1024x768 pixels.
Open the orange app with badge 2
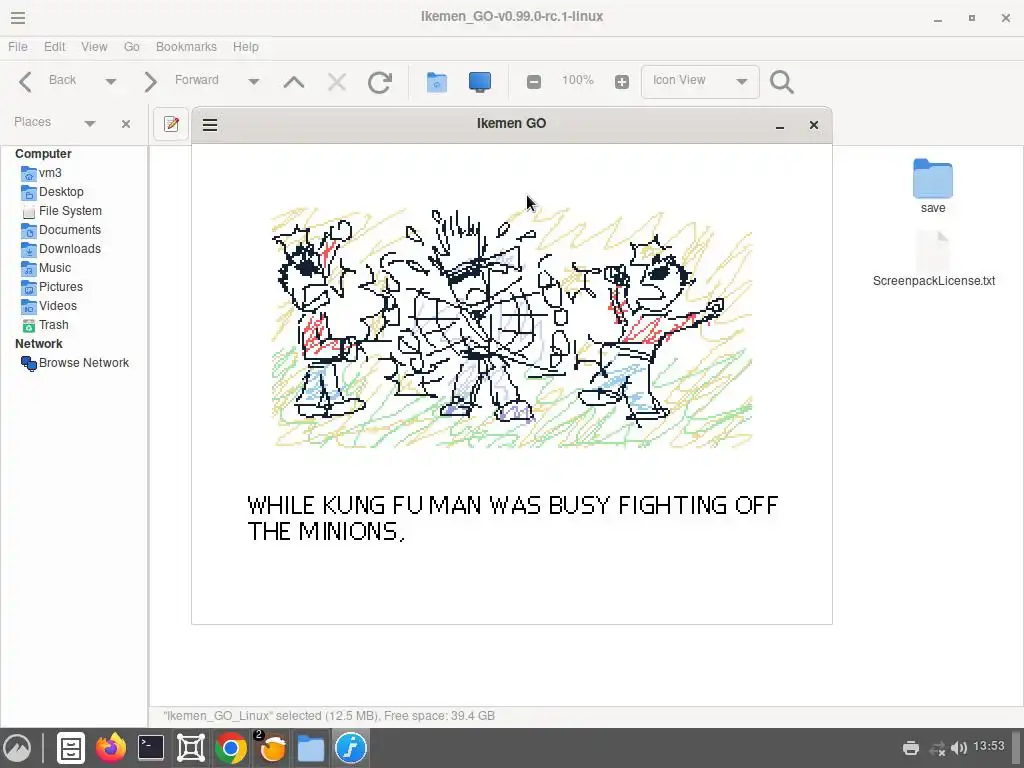(271, 748)
